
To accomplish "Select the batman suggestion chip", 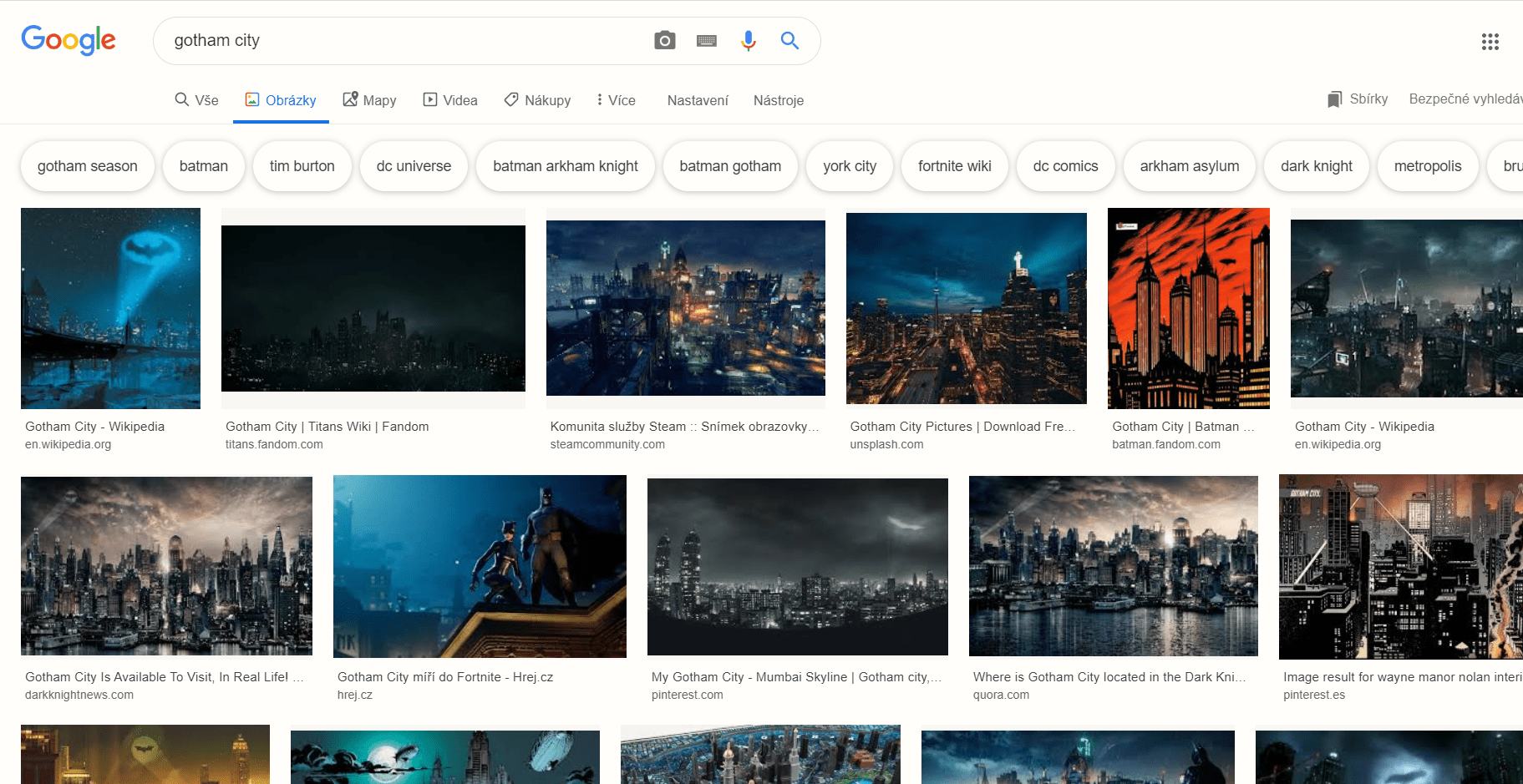I will point(204,166).
